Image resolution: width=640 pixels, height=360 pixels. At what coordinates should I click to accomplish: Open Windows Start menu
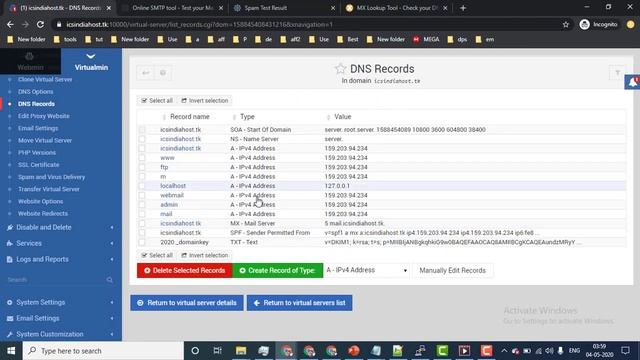coord(11,351)
